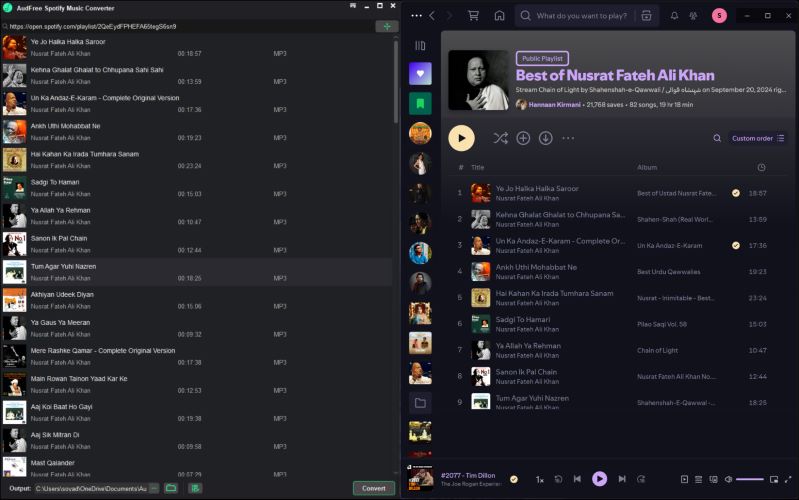The image size is (799, 500).
Task: Click the Spotify search input field
Action: coord(581,16)
